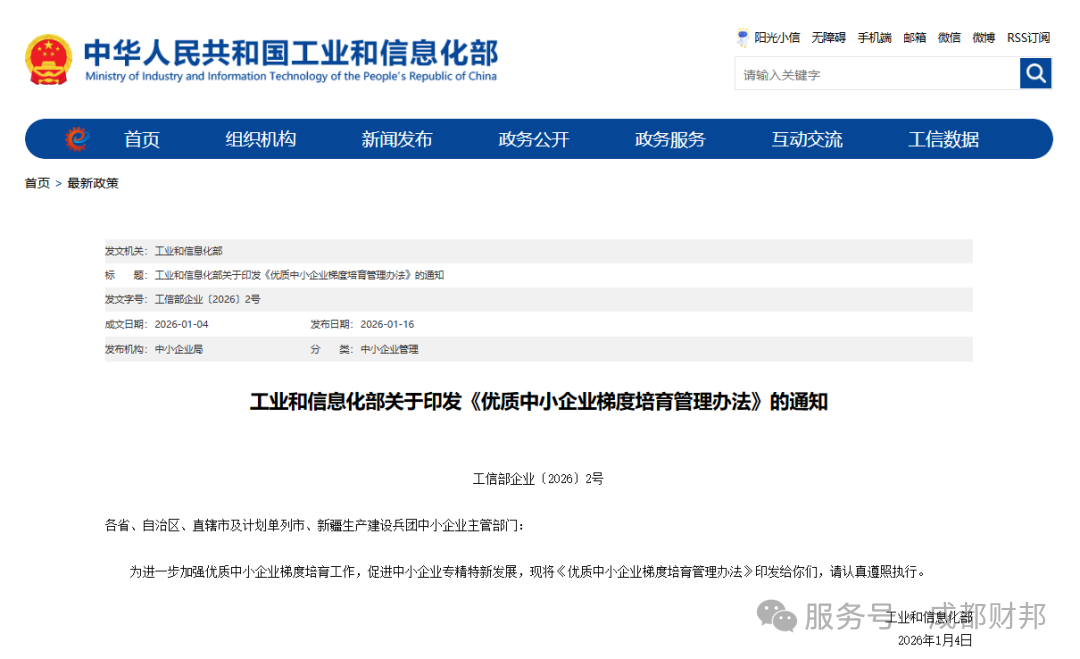The image size is (1080, 659).
Task: Click the national emblem logo
Action: click(x=47, y=57)
